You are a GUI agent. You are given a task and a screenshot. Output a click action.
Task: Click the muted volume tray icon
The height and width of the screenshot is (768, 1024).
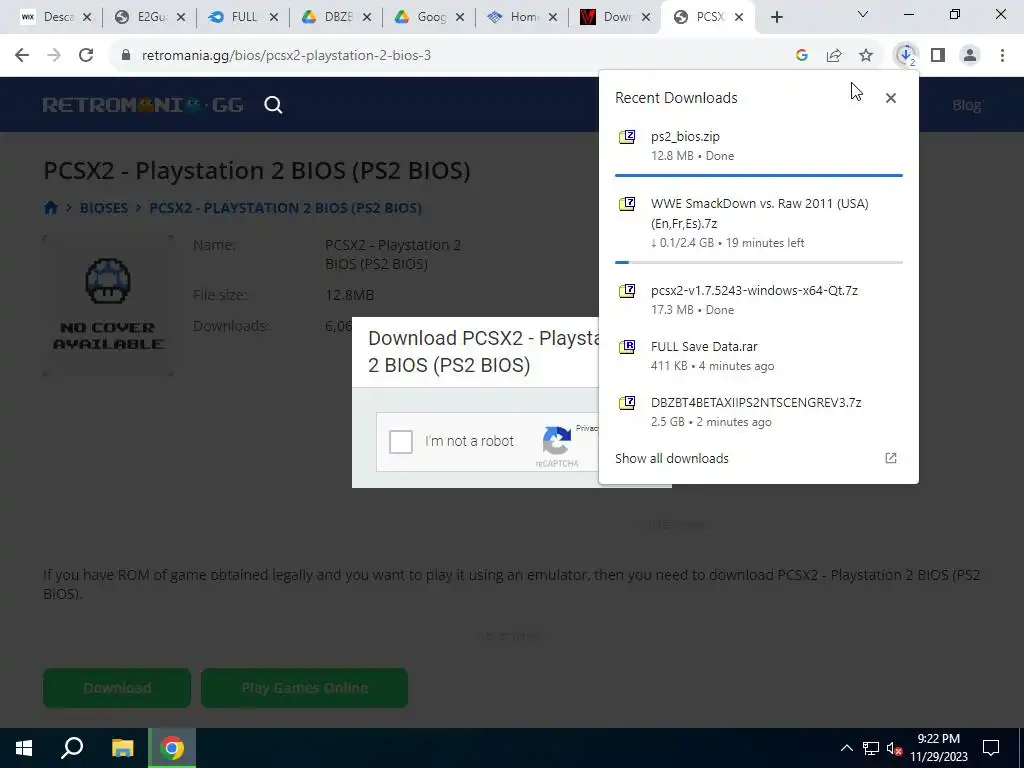click(895, 748)
